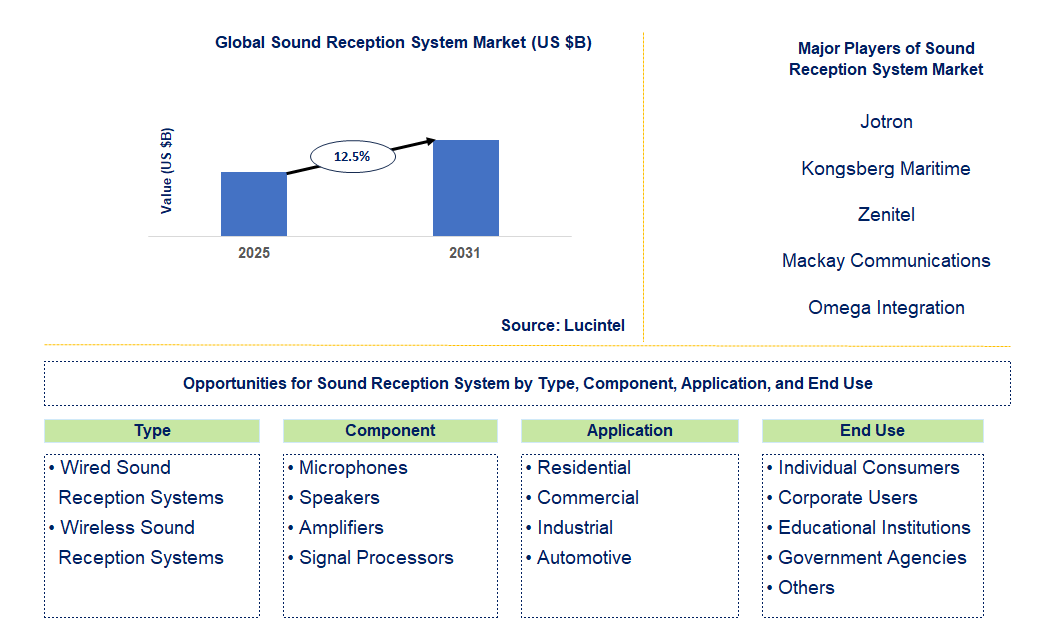Click the 'Major Players of Sound Reception System Market' heading
1037x630 pixels.
coord(886,59)
